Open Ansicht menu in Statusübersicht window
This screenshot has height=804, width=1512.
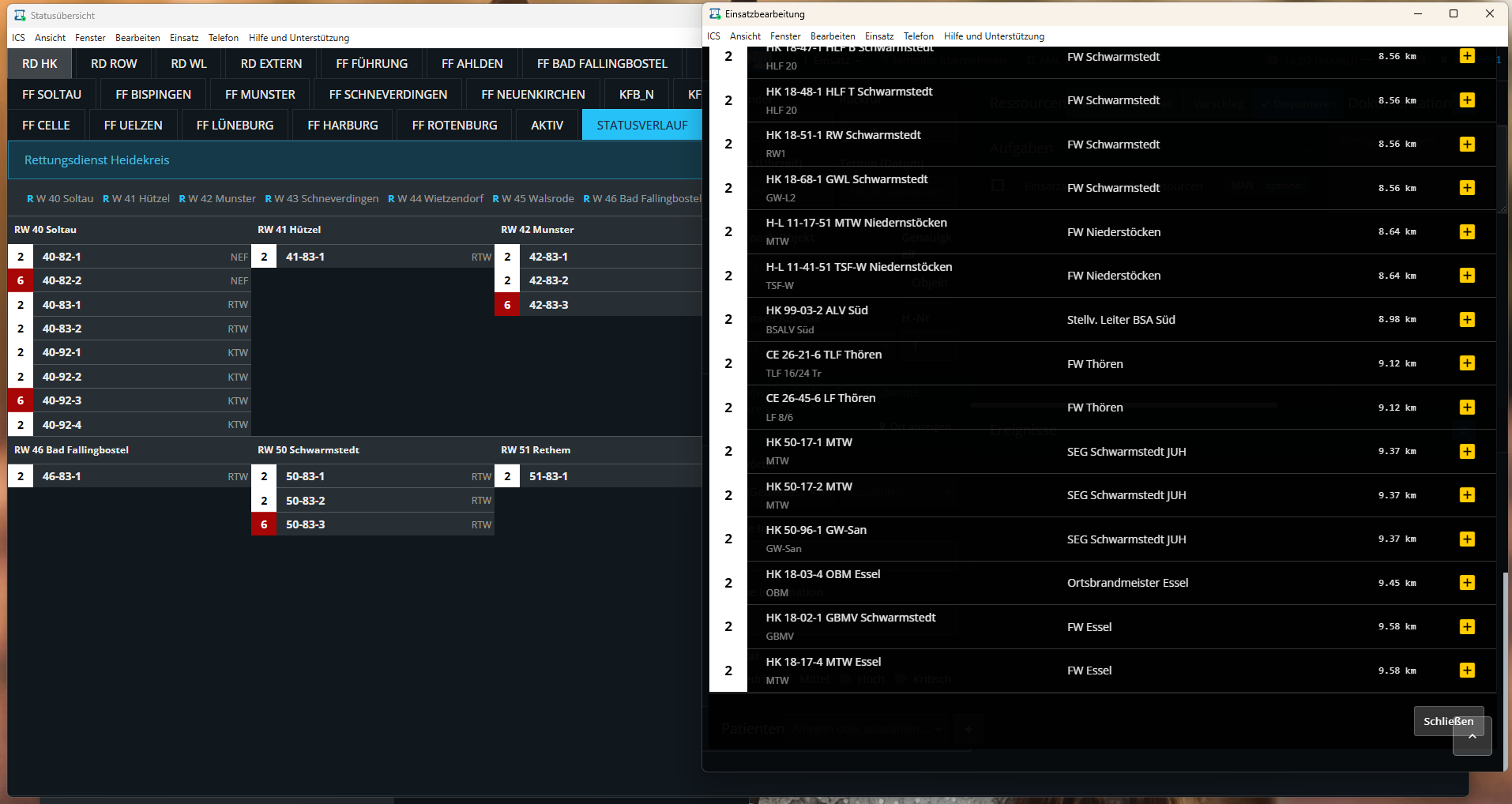50,38
